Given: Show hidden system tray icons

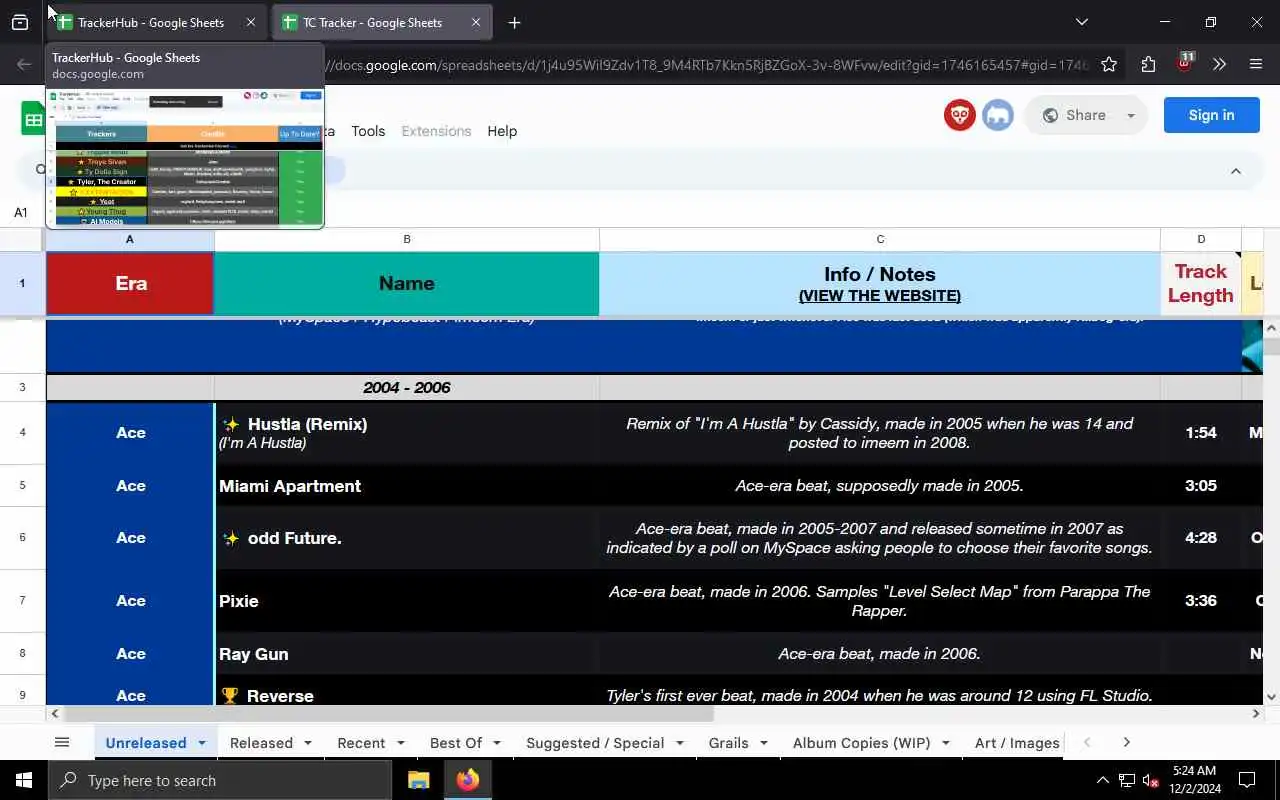Looking at the screenshot, I should point(1103,780).
